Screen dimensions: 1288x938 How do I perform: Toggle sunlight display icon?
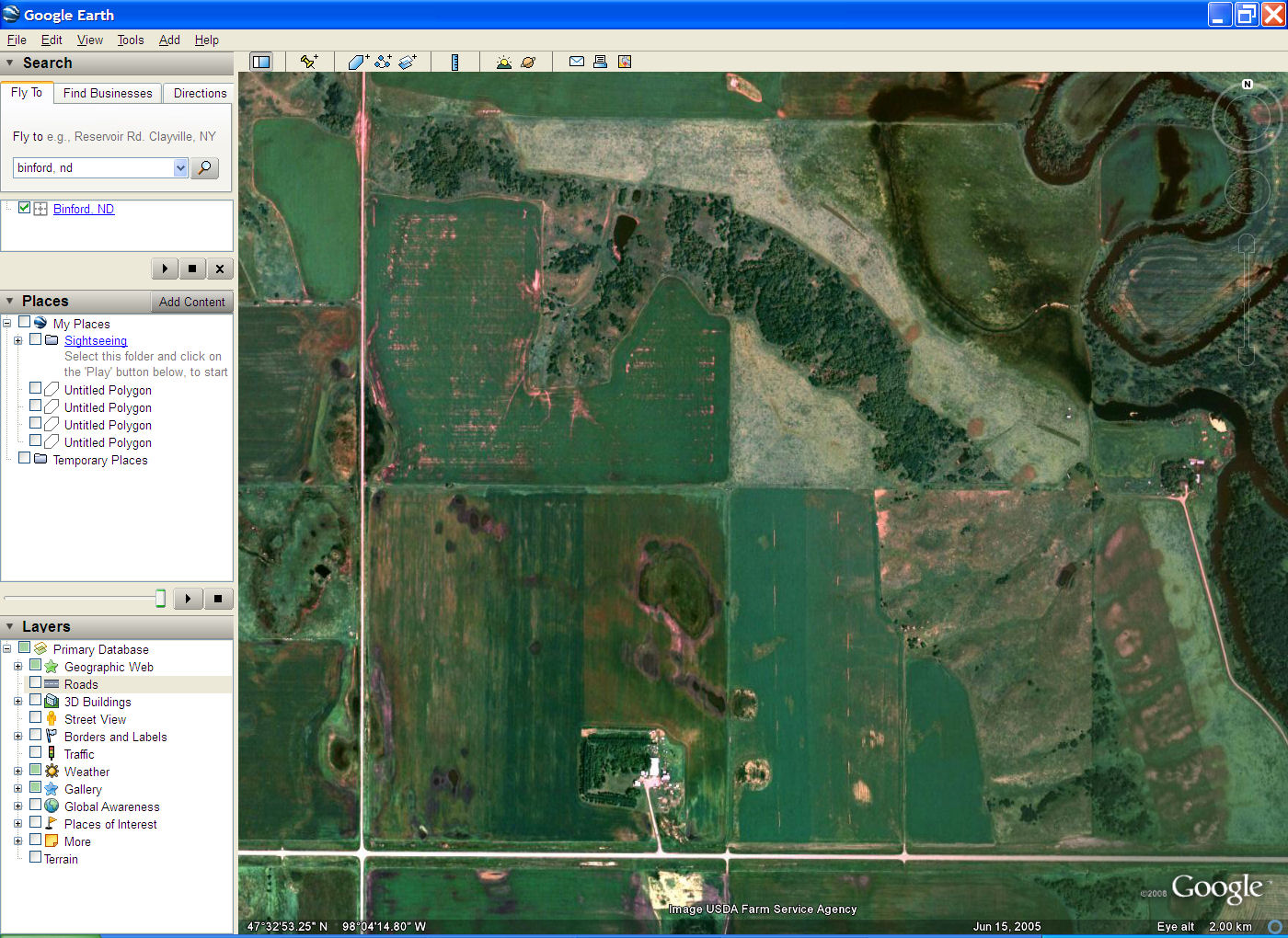(503, 62)
